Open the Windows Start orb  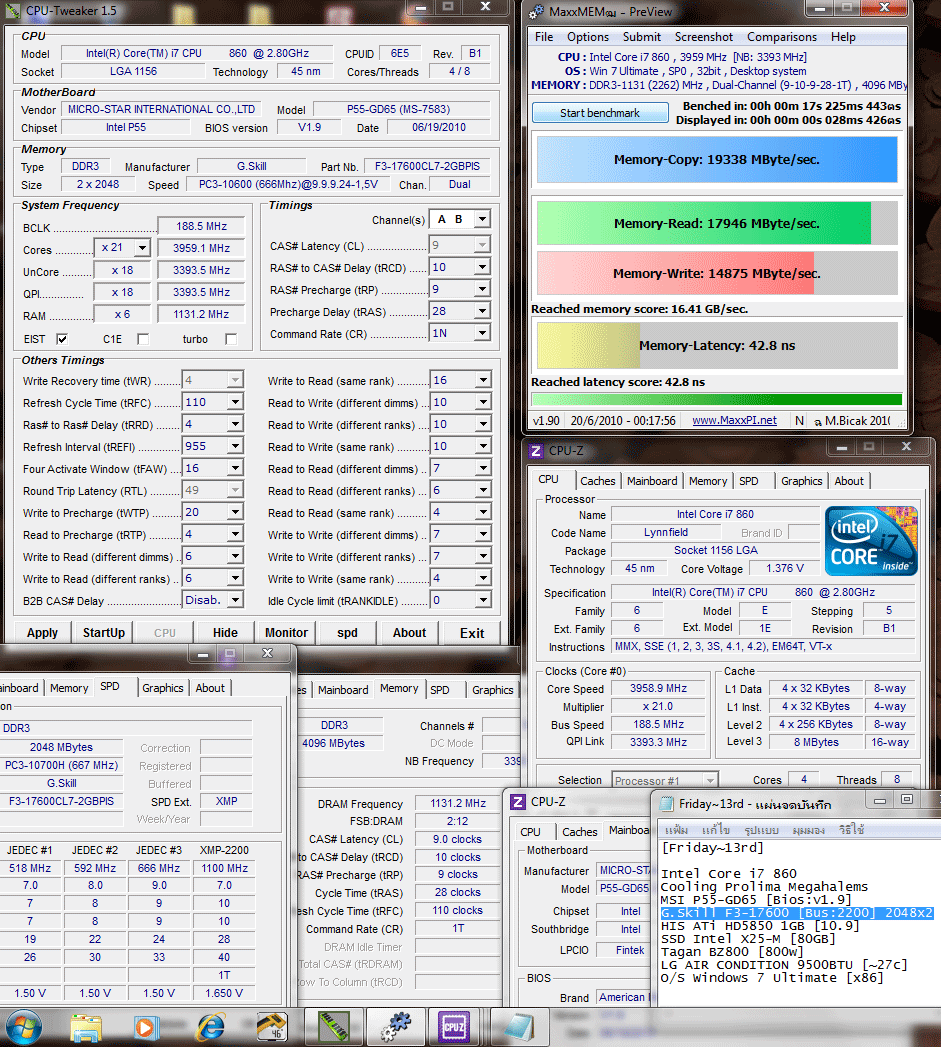point(23,1027)
